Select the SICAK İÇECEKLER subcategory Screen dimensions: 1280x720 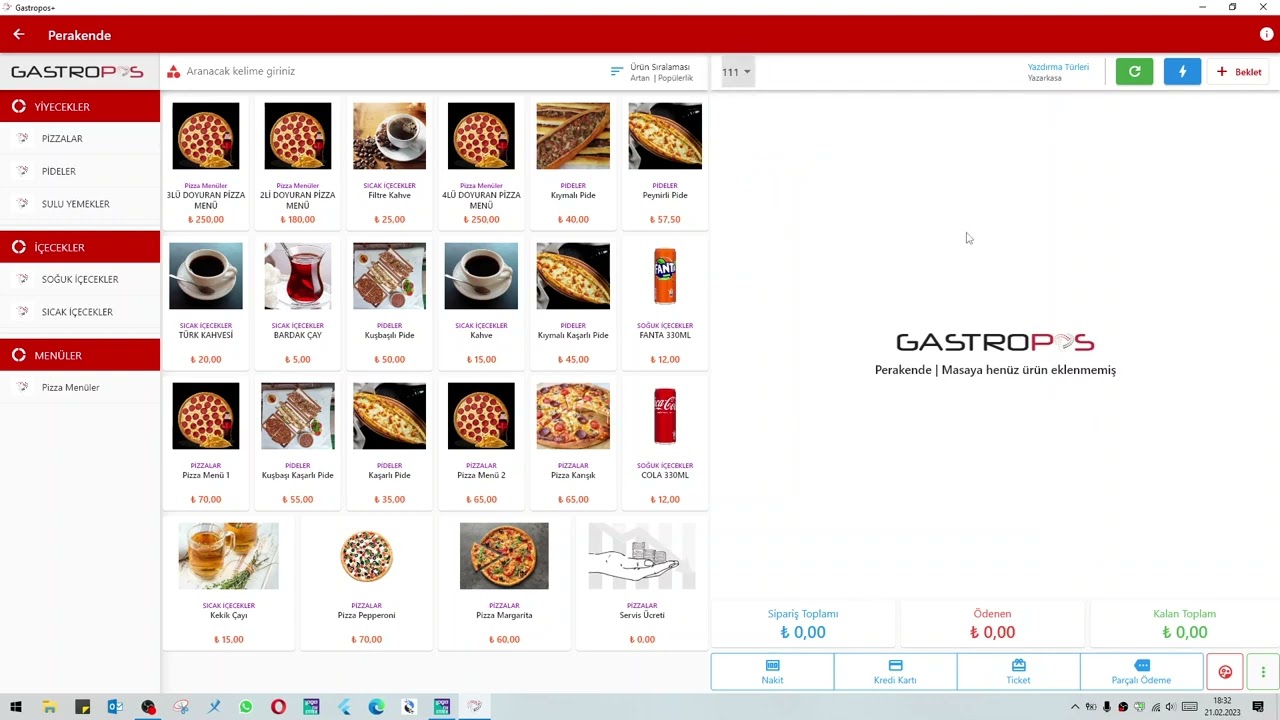pos(80,312)
